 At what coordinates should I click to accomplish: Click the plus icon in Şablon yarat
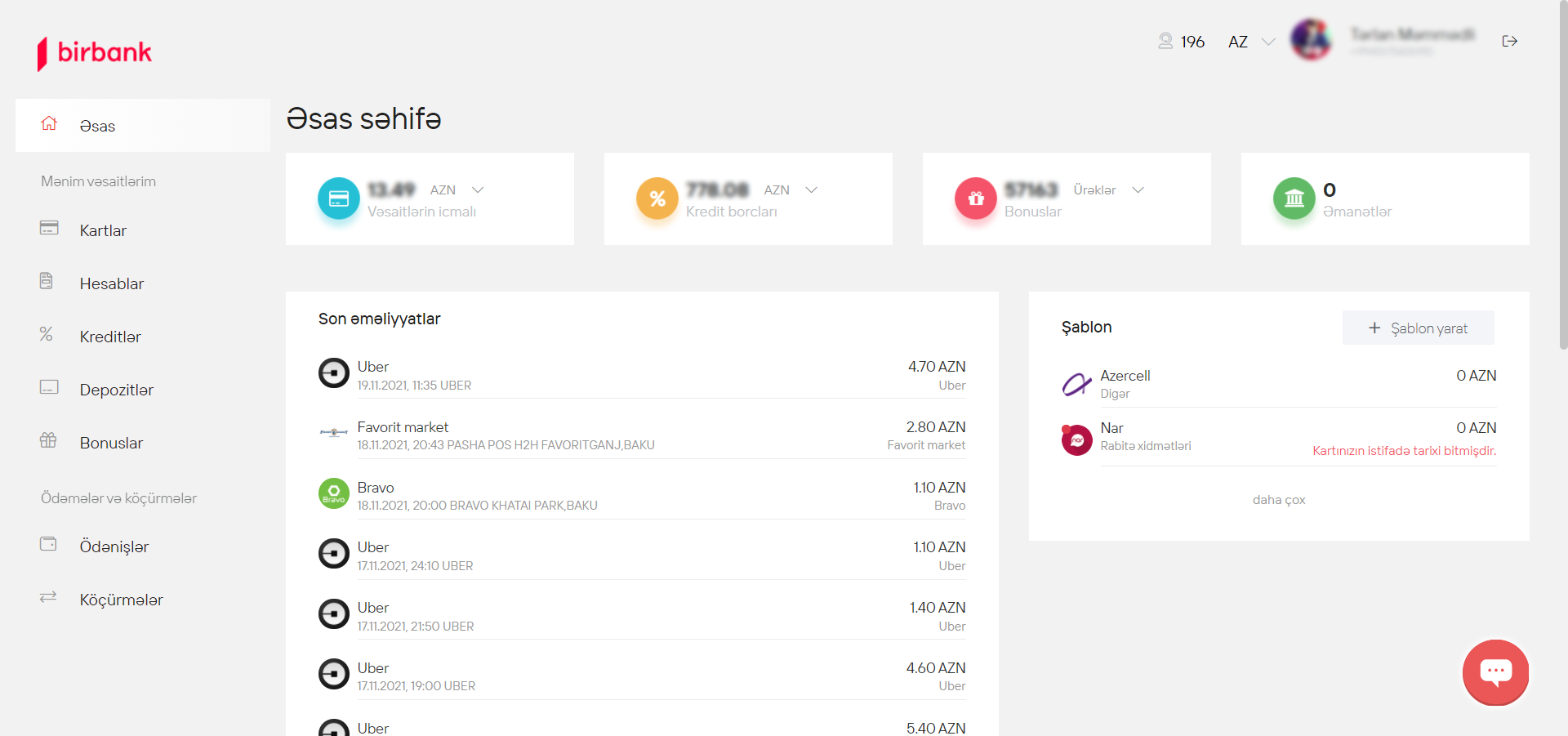1374,328
